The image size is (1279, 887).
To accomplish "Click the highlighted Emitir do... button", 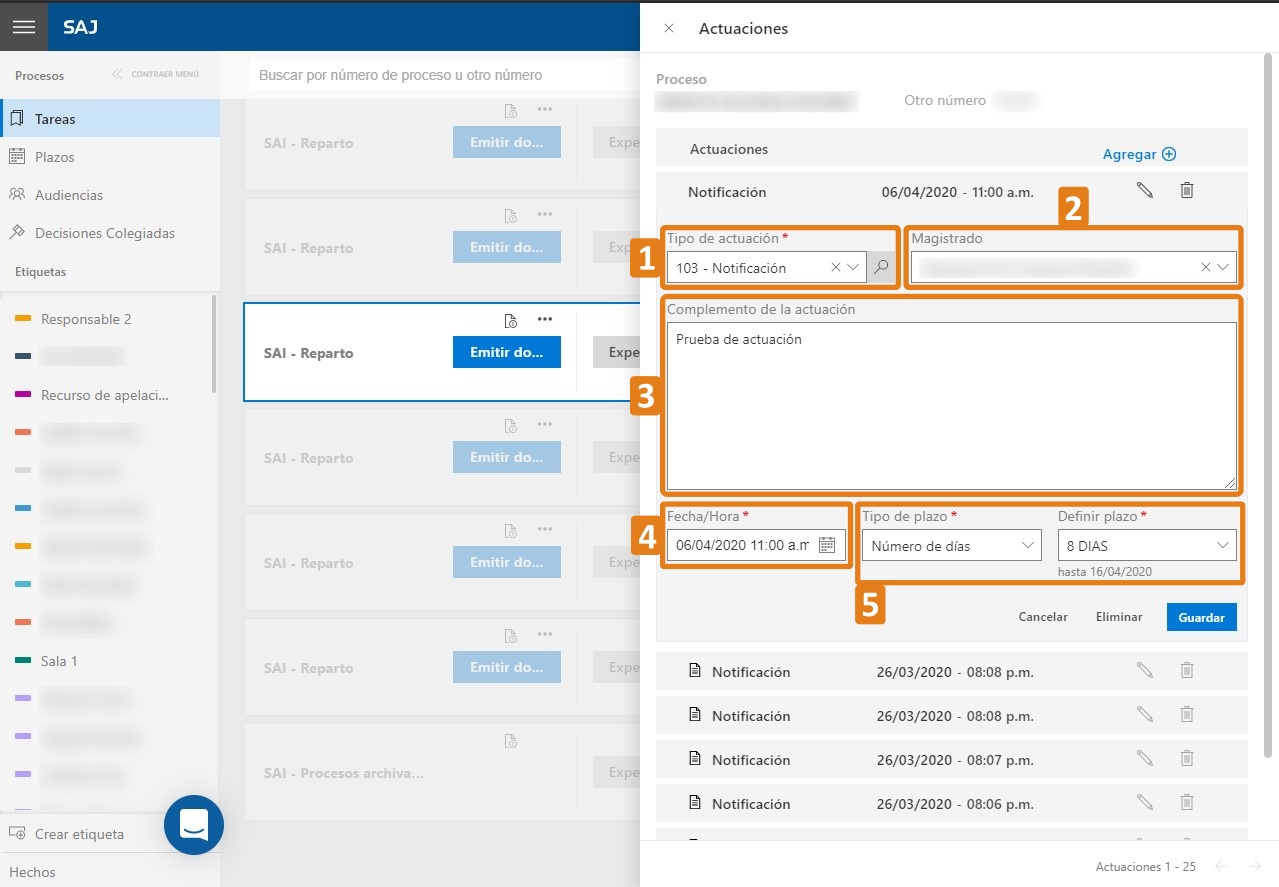I will (x=507, y=352).
